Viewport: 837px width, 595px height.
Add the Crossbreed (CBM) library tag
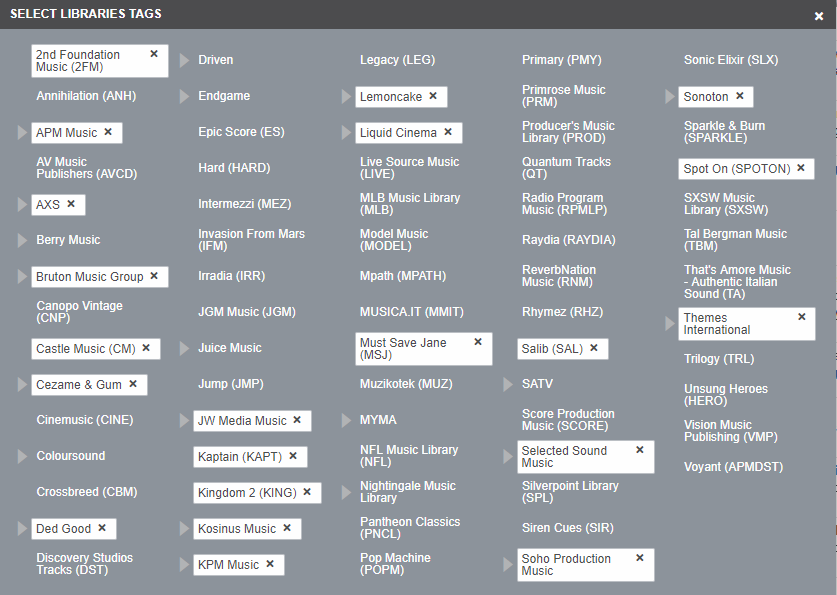tap(86, 492)
